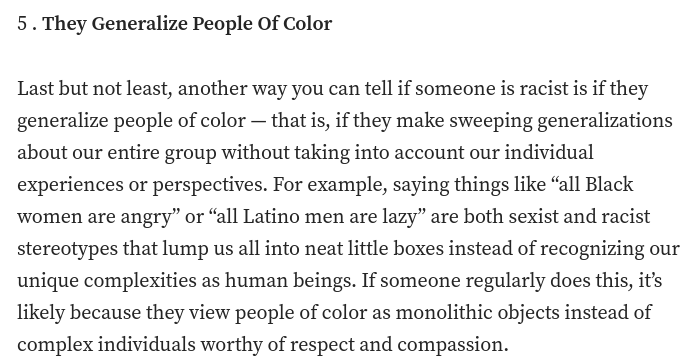Click the number 5 before the heading
697x362 pixels.
click(x=22, y=24)
